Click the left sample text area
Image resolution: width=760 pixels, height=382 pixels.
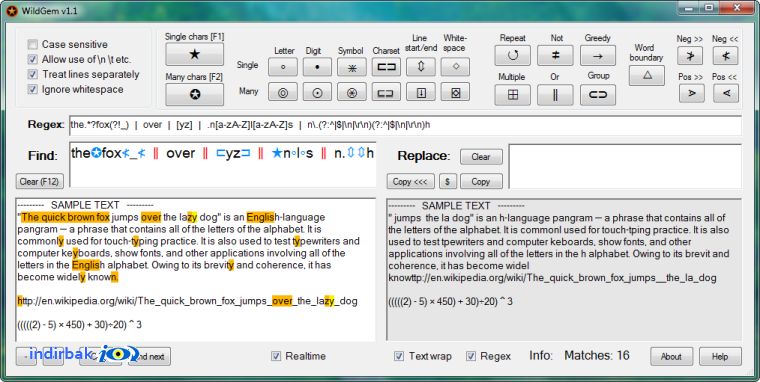pyautogui.click(x=195, y=269)
